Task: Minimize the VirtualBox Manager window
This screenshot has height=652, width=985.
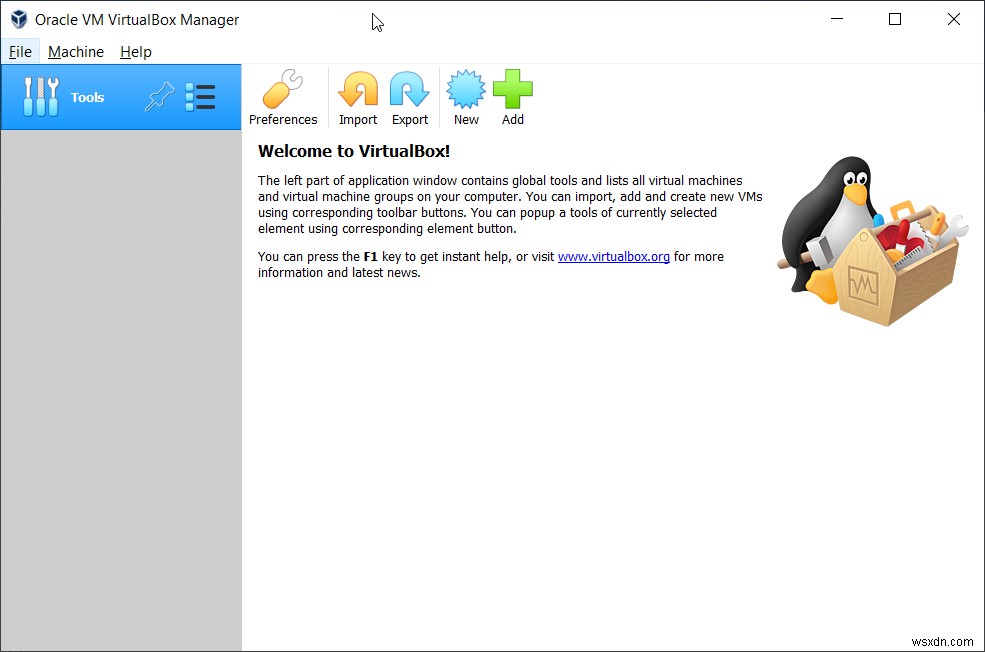Action: pos(836,19)
